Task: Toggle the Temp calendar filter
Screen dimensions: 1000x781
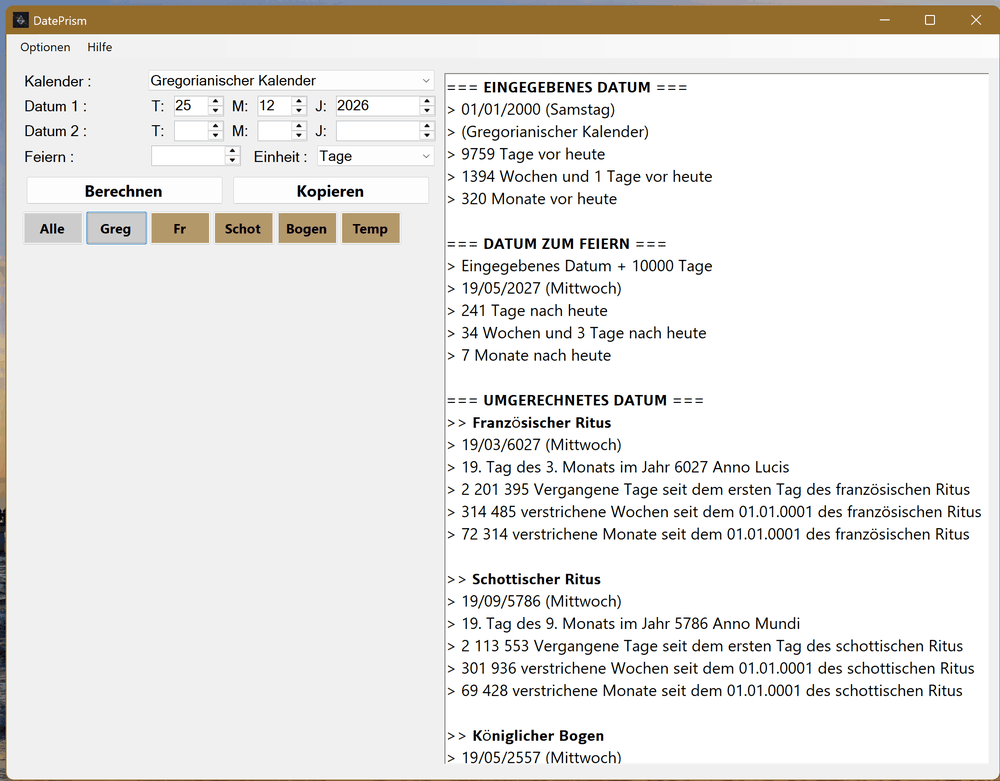Action: [x=371, y=228]
